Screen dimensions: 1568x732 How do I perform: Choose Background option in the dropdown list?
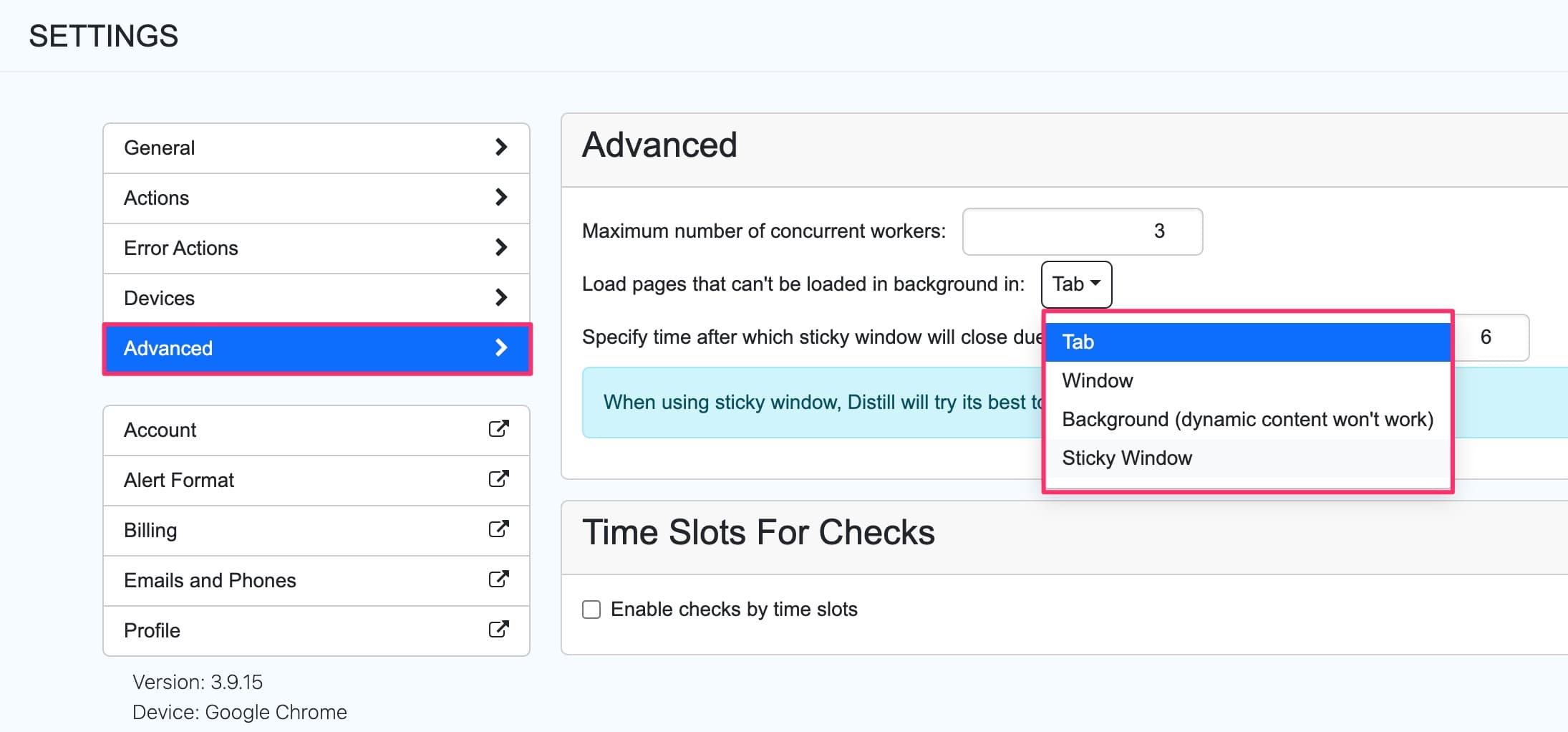point(1247,419)
